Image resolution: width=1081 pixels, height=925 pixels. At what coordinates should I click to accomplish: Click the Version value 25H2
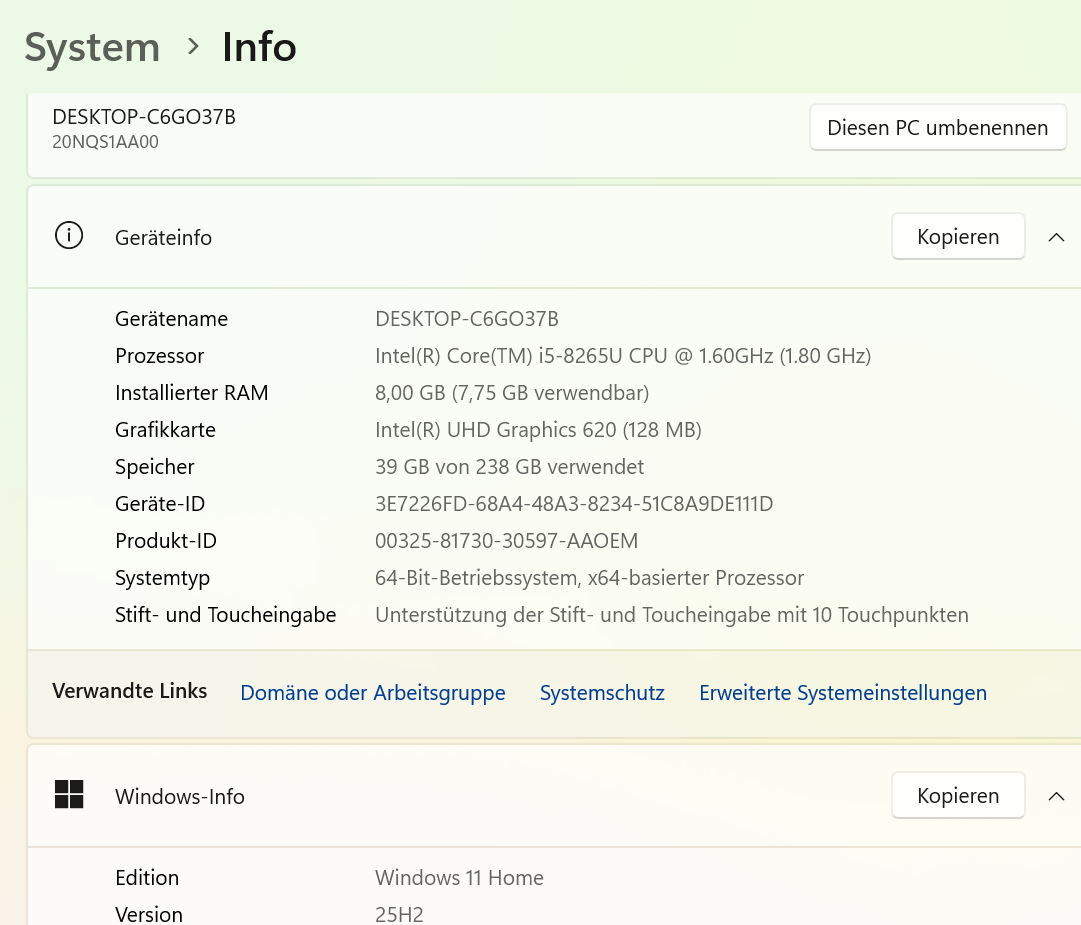399,914
